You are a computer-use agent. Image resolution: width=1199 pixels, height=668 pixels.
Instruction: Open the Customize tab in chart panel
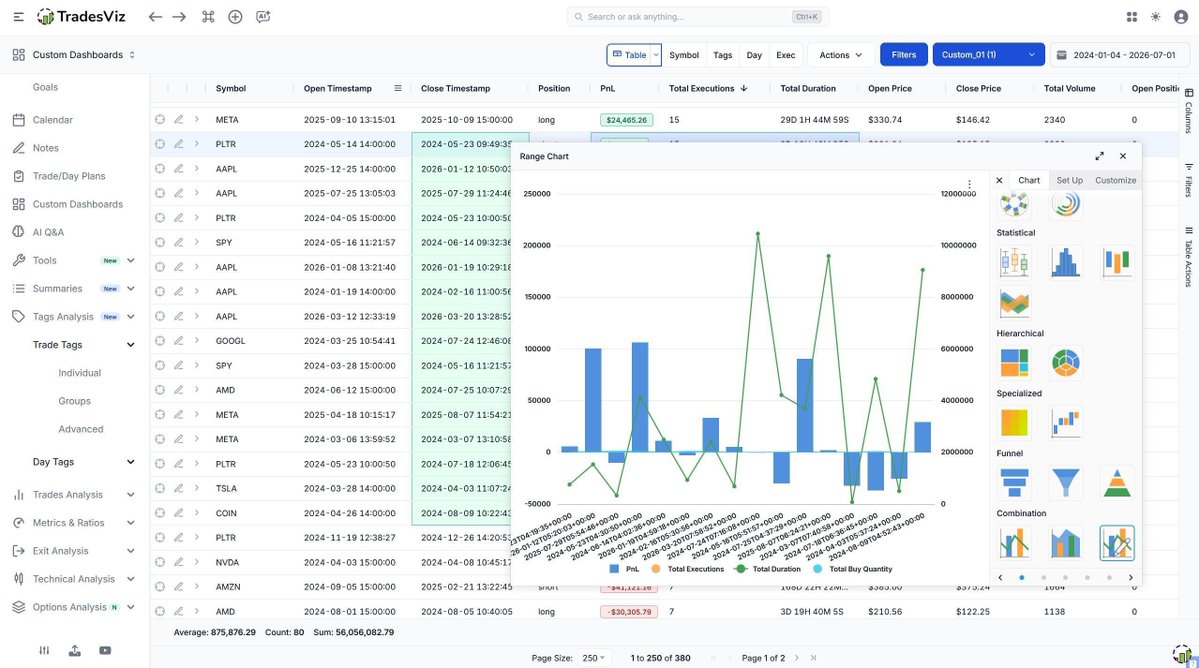pyautogui.click(x=1116, y=180)
